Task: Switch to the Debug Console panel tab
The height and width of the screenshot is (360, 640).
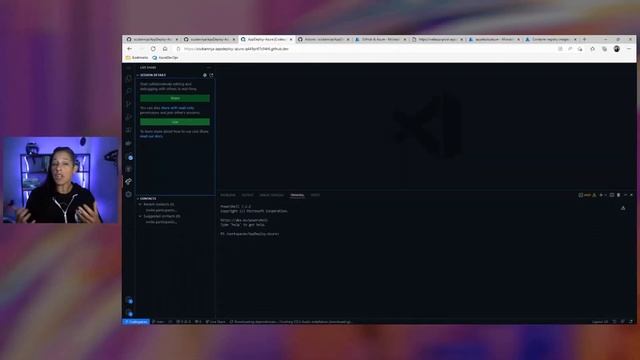Action: coord(271,195)
